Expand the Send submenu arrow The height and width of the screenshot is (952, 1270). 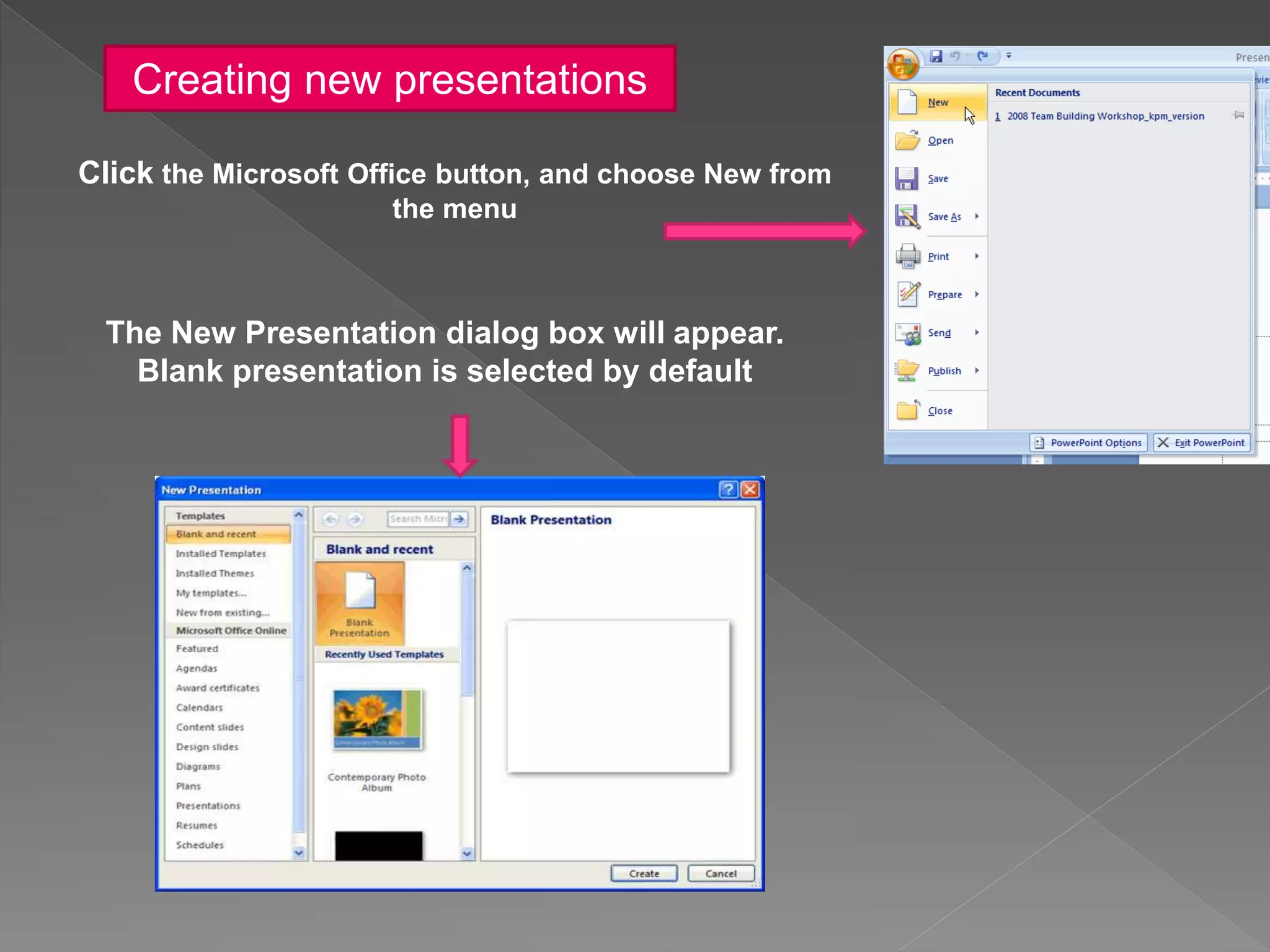click(977, 333)
